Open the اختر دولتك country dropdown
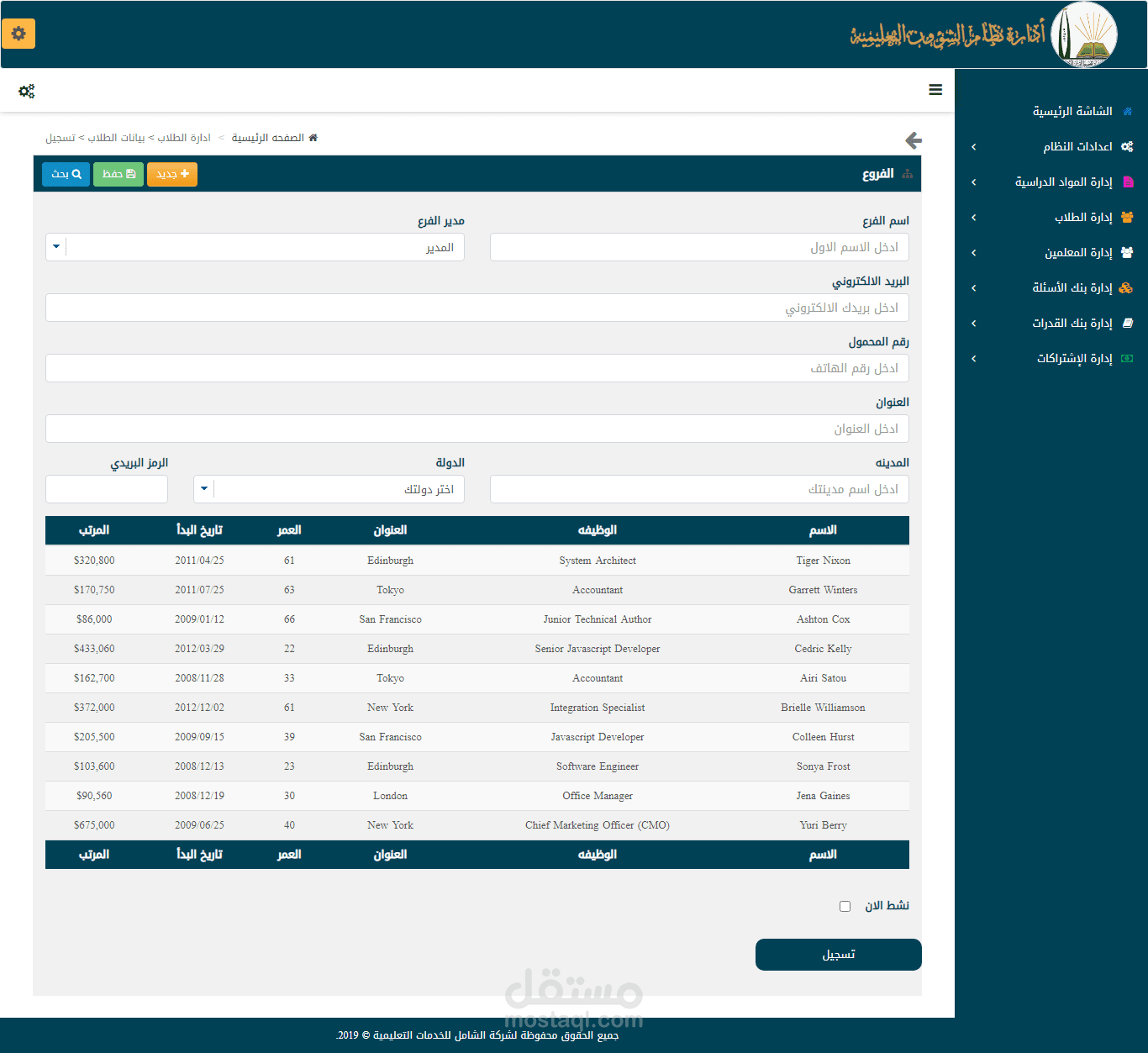This screenshot has height=1053, width=1148. click(329, 489)
